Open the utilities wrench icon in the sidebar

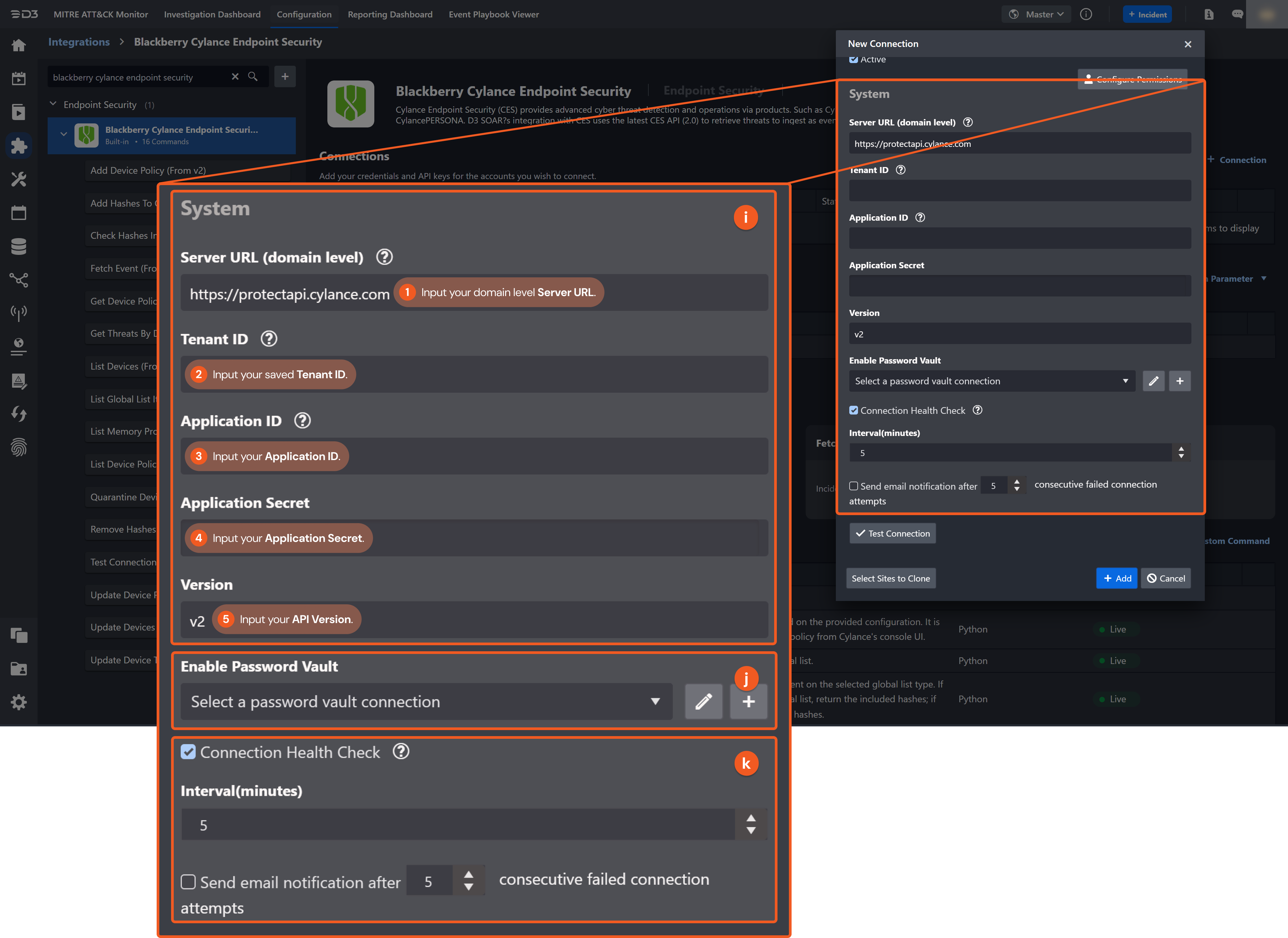point(19,179)
